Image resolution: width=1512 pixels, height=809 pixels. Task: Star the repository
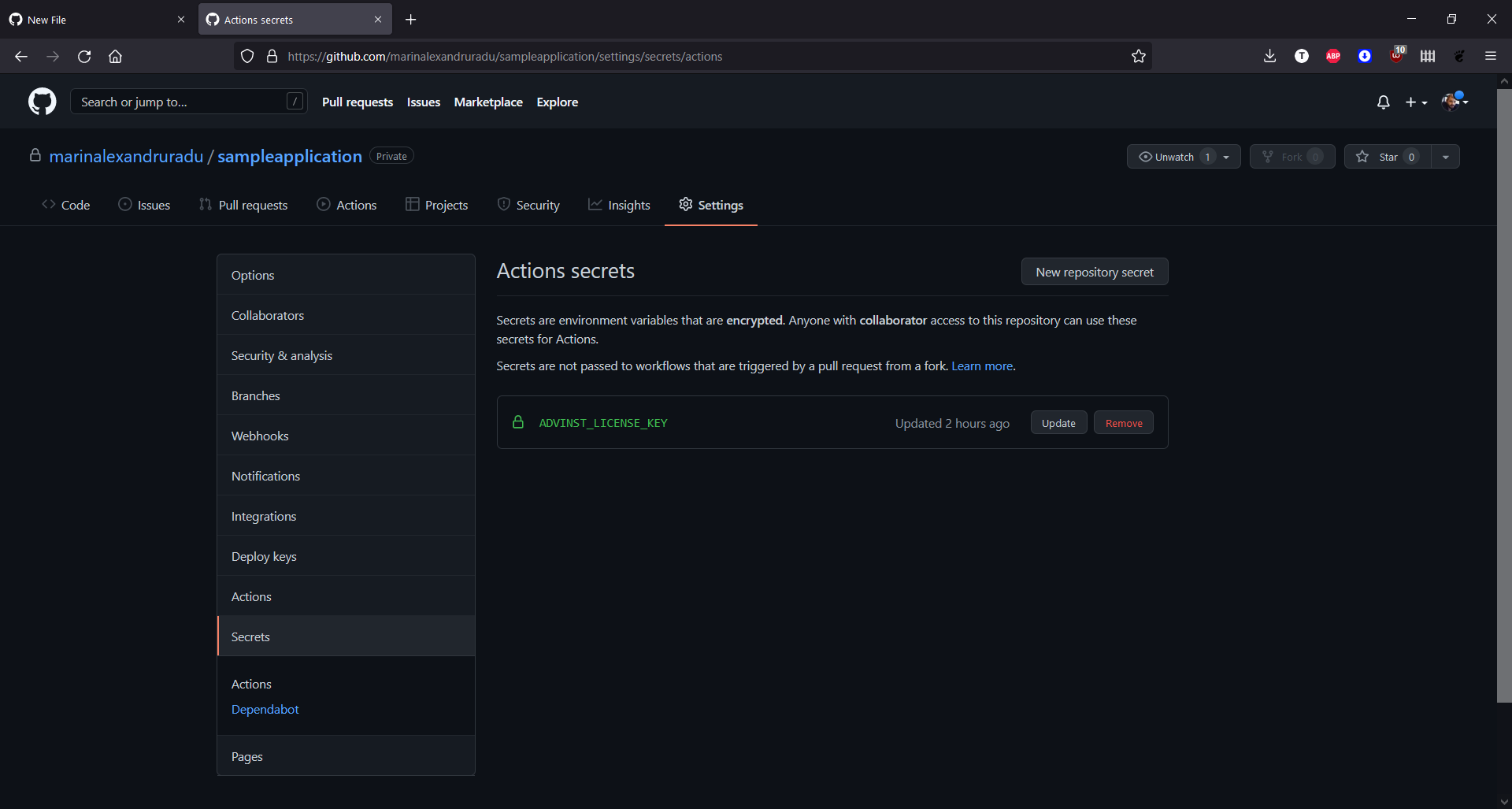pos(1388,157)
